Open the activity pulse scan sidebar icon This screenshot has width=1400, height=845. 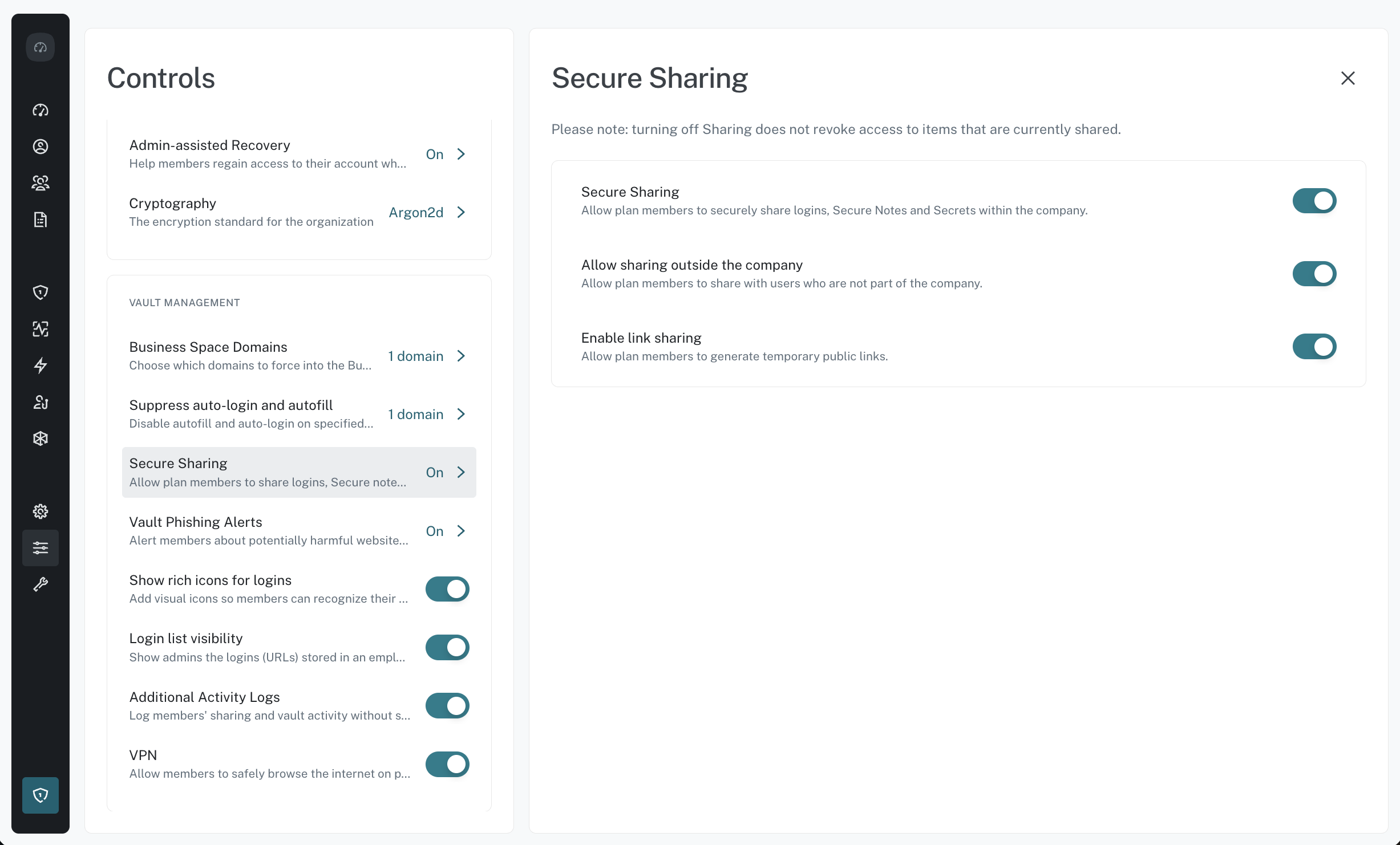coord(41,329)
